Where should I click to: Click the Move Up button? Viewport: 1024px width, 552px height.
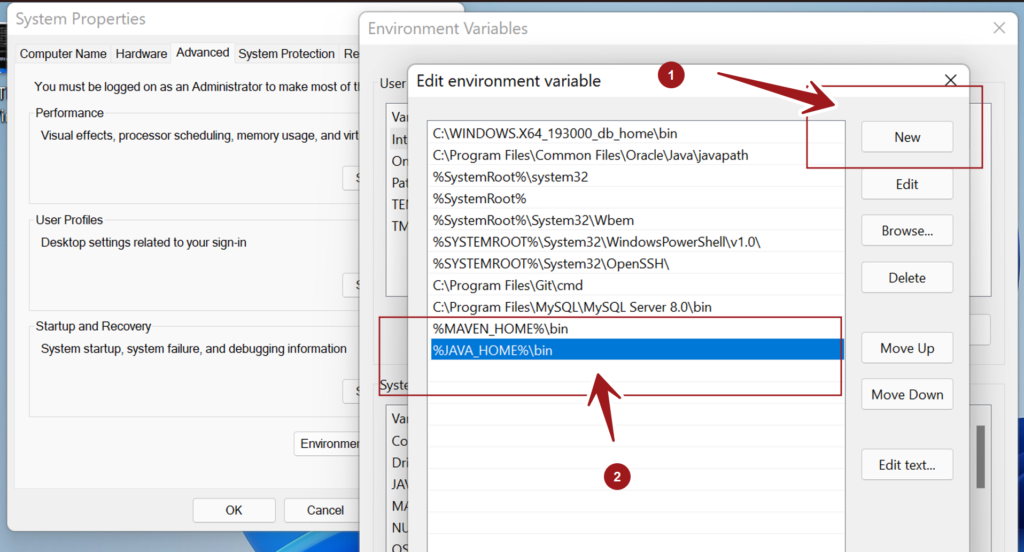pyautogui.click(x=906, y=348)
